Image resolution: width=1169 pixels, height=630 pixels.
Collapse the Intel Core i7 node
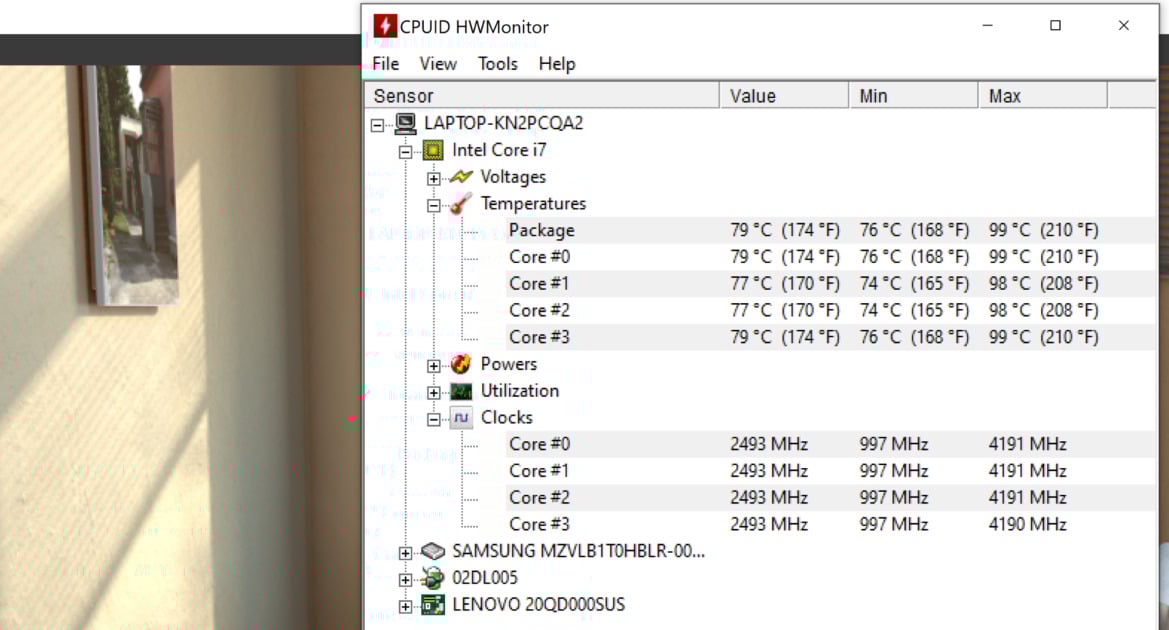[406, 152]
